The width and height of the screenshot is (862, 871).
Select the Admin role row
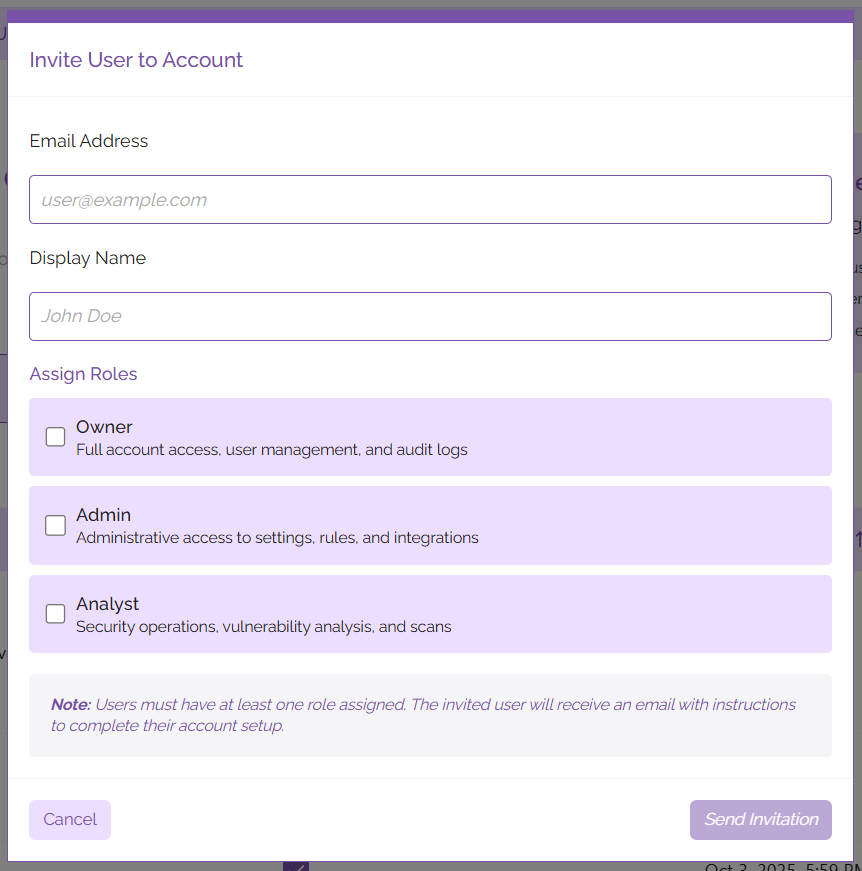[430, 525]
